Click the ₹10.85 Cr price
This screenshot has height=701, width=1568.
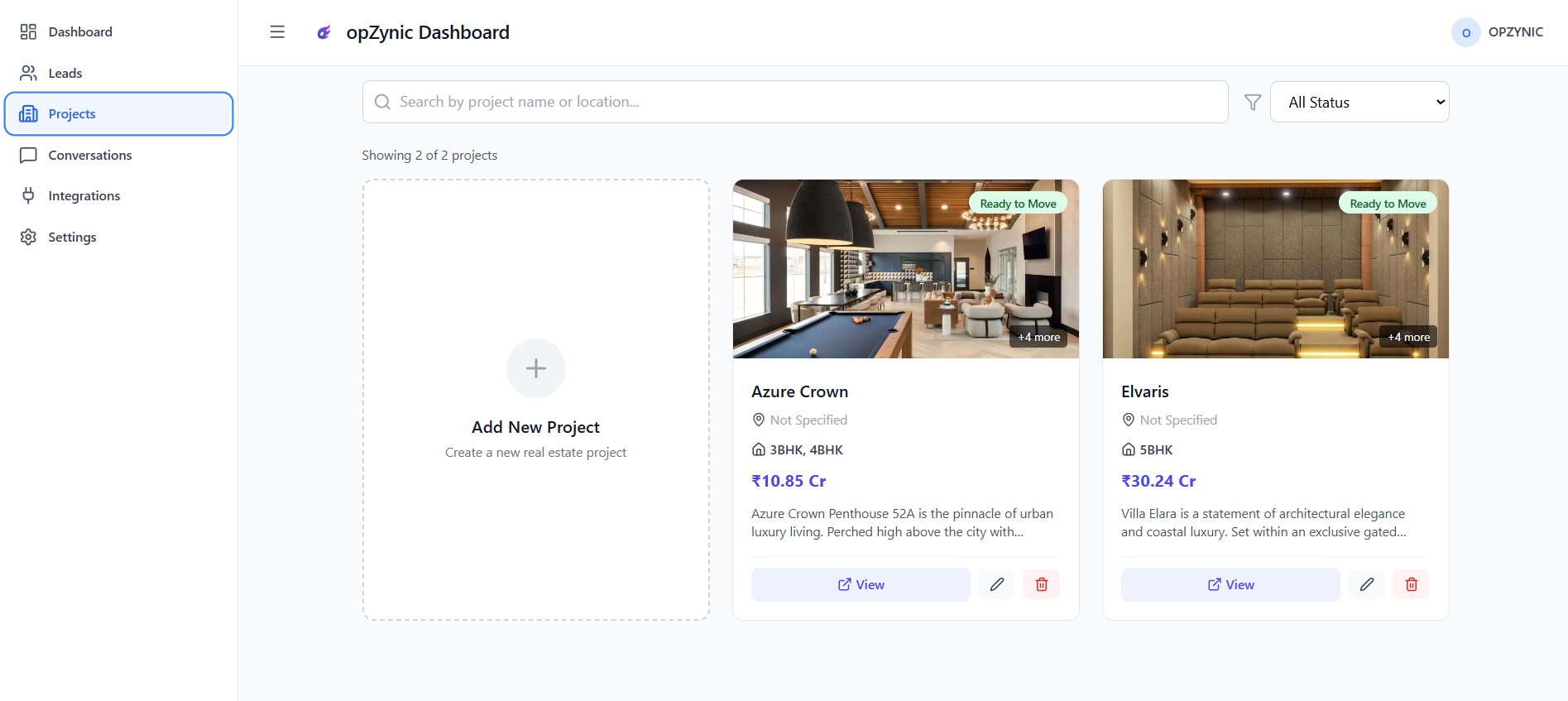(x=789, y=481)
